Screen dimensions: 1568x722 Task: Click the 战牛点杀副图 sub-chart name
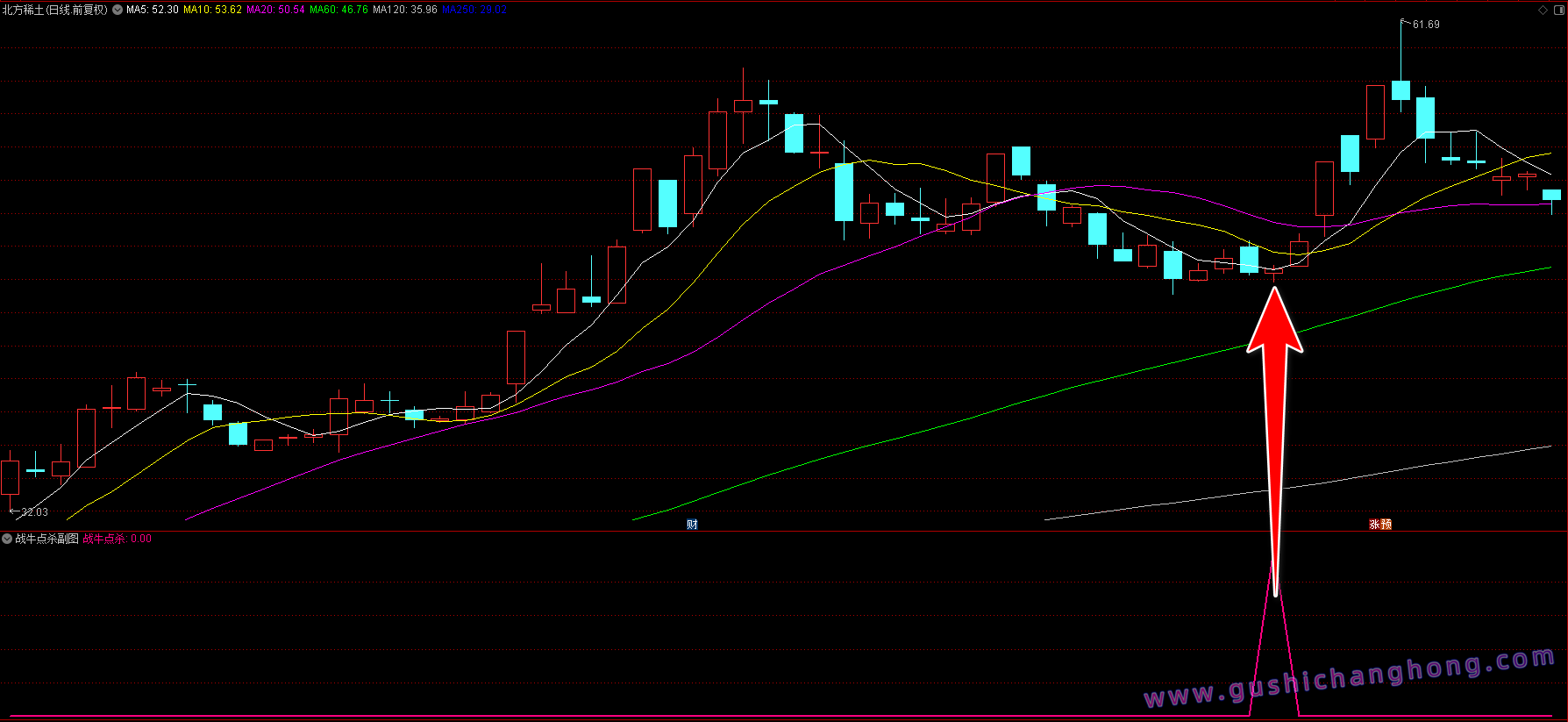click(x=46, y=539)
